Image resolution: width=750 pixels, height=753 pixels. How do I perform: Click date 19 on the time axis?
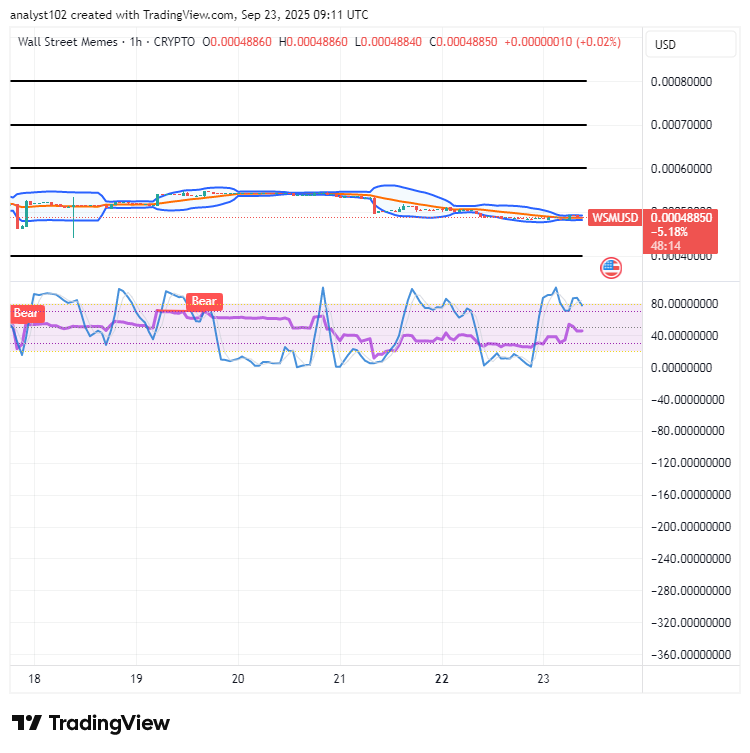(x=136, y=679)
